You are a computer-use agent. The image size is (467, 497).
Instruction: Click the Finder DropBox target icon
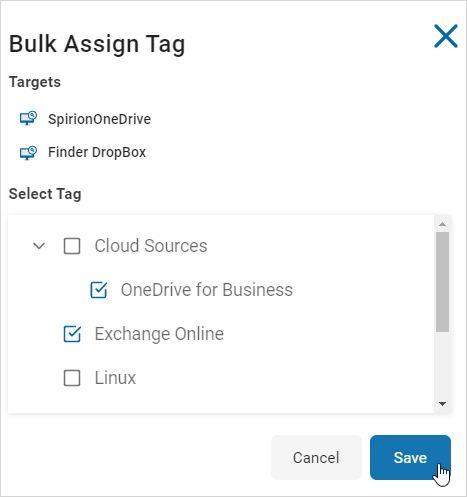28,153
